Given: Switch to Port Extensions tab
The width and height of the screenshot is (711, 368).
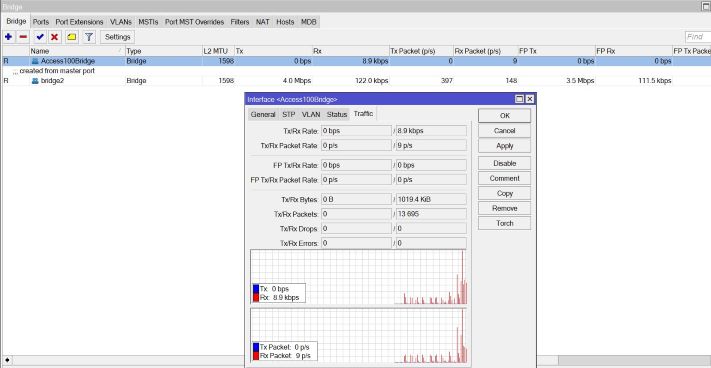Looking at the screenshot, I should click(x=79, y=22).
